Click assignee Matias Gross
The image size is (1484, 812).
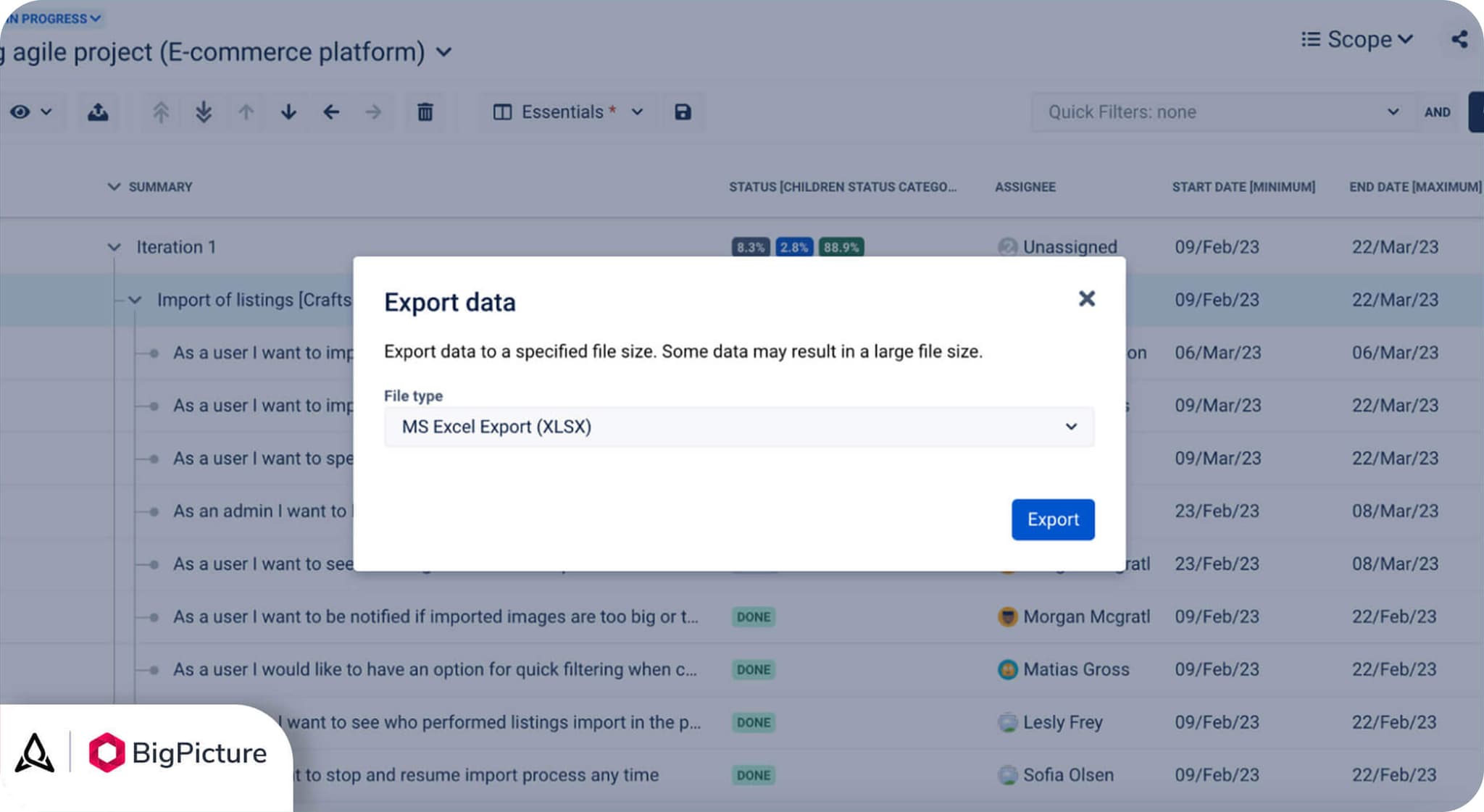coord(1063,669)
